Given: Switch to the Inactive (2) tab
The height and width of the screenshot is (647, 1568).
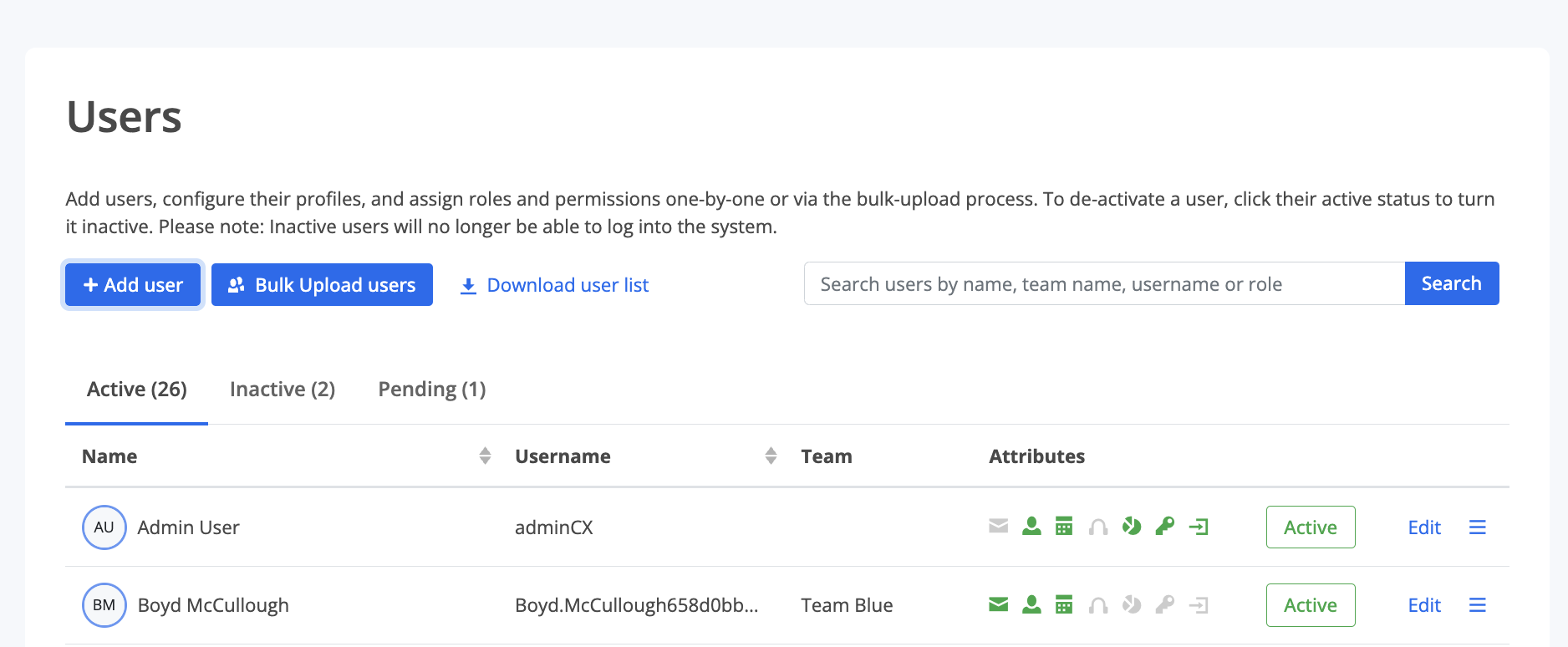Looking at the screenshot, I should coord(283,390).
